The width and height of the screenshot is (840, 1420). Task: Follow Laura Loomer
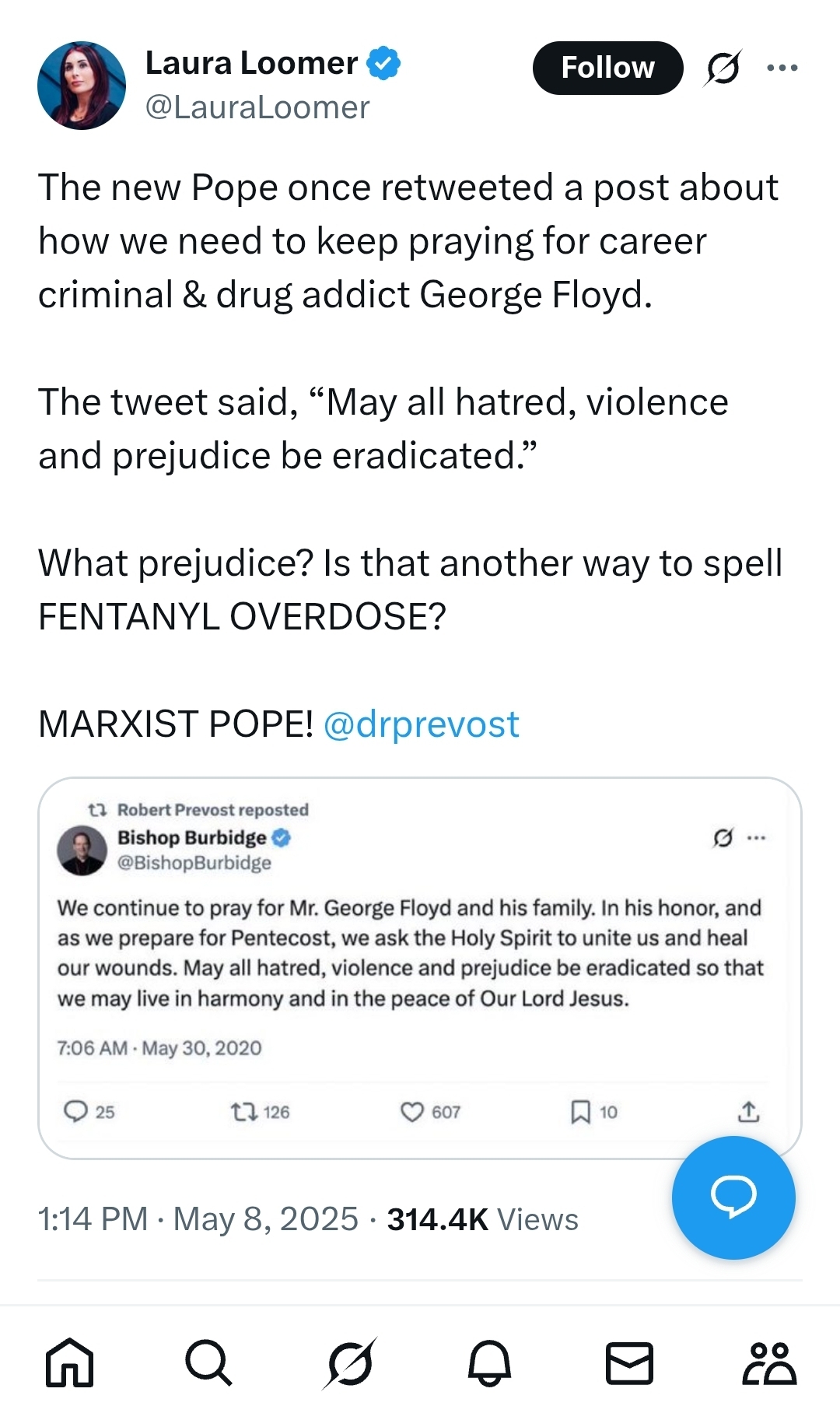coord(607,68)
